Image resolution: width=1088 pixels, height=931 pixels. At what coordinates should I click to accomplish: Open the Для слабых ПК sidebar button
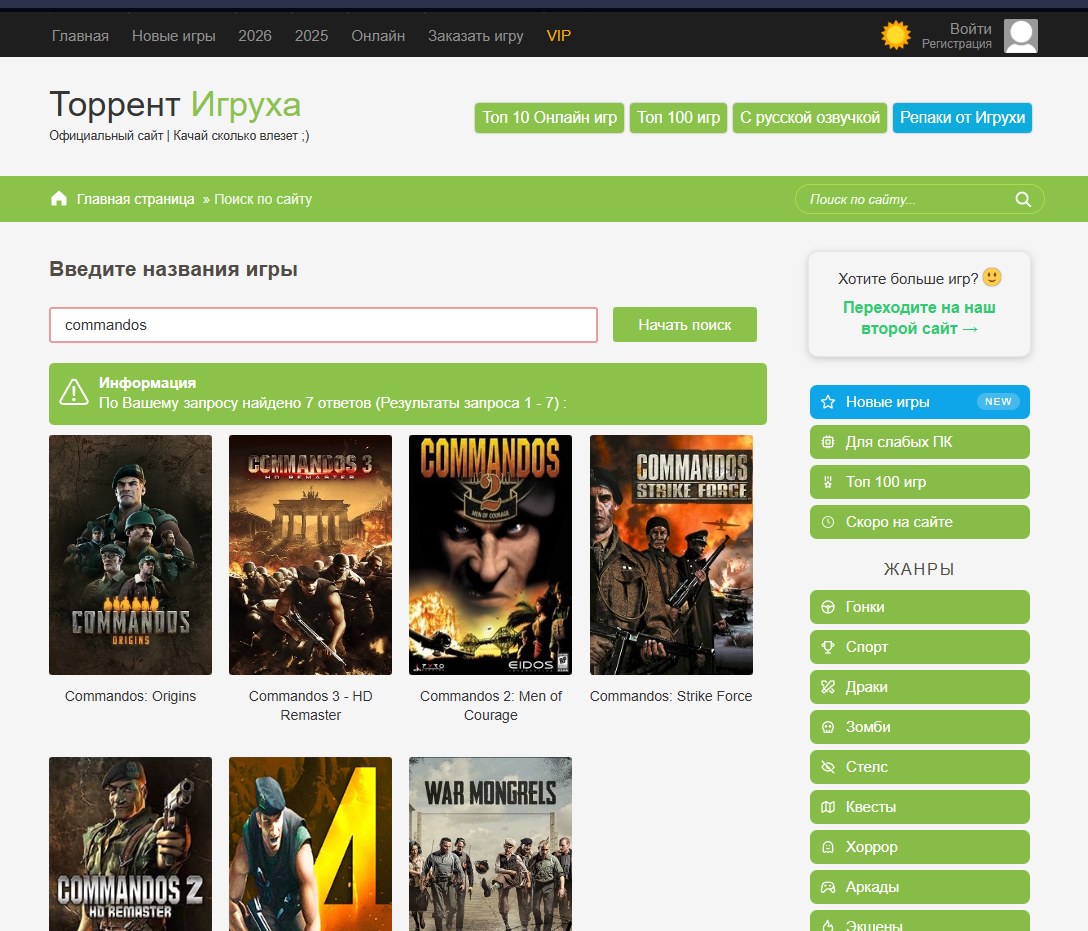pos(919,442)
